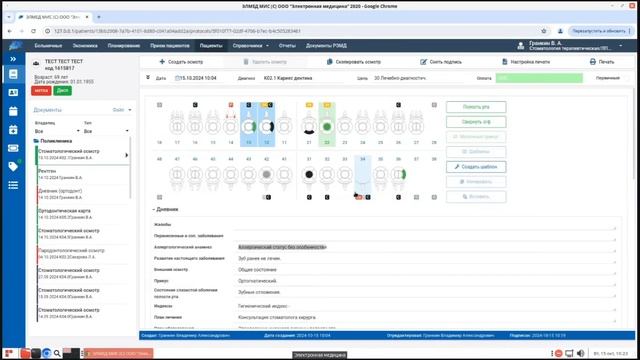Open the Справочники dropdown menu
The height and width of the screenshot is (360, 640).
coord(251,46)
